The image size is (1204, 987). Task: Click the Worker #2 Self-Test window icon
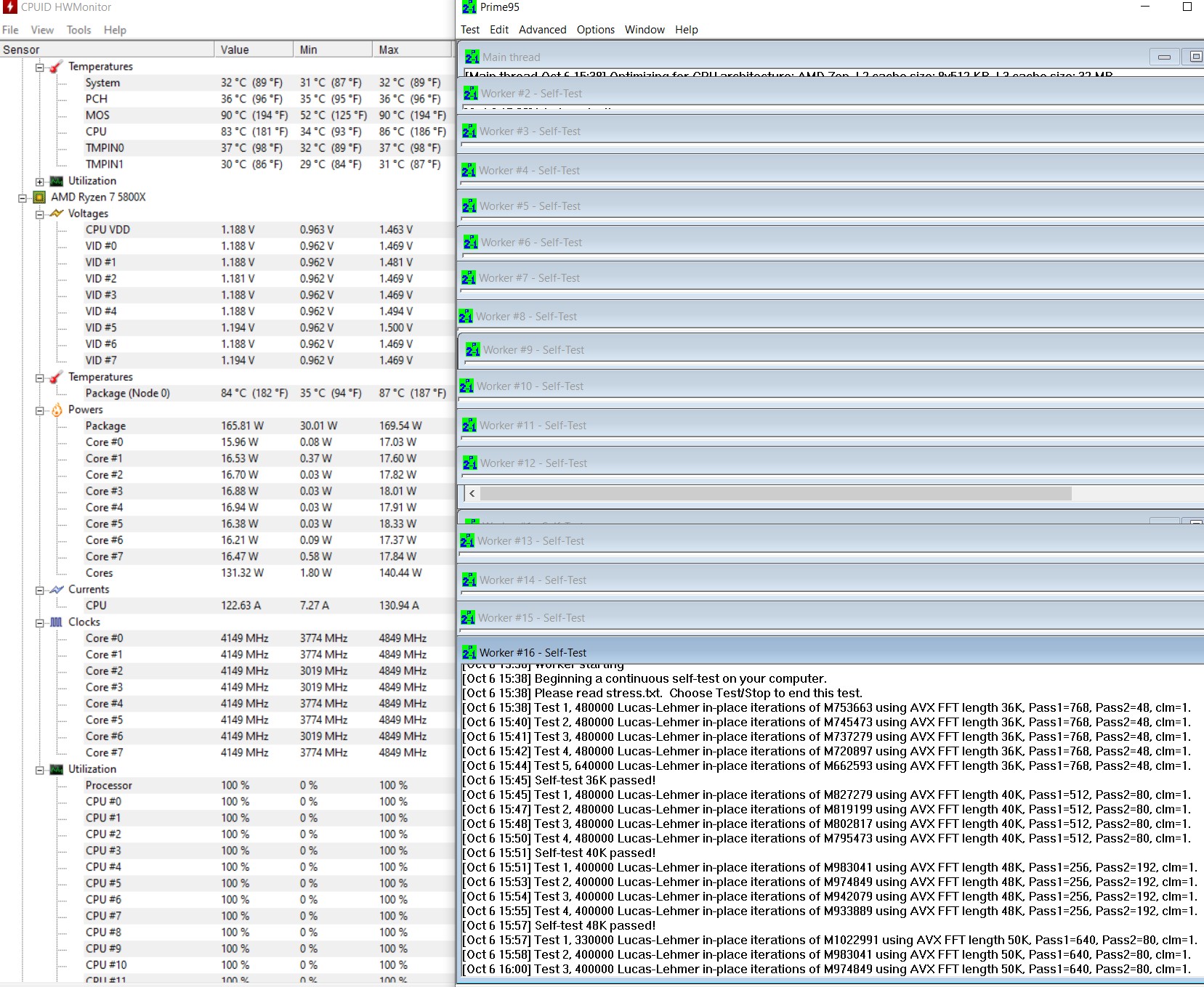click(471, 94)
